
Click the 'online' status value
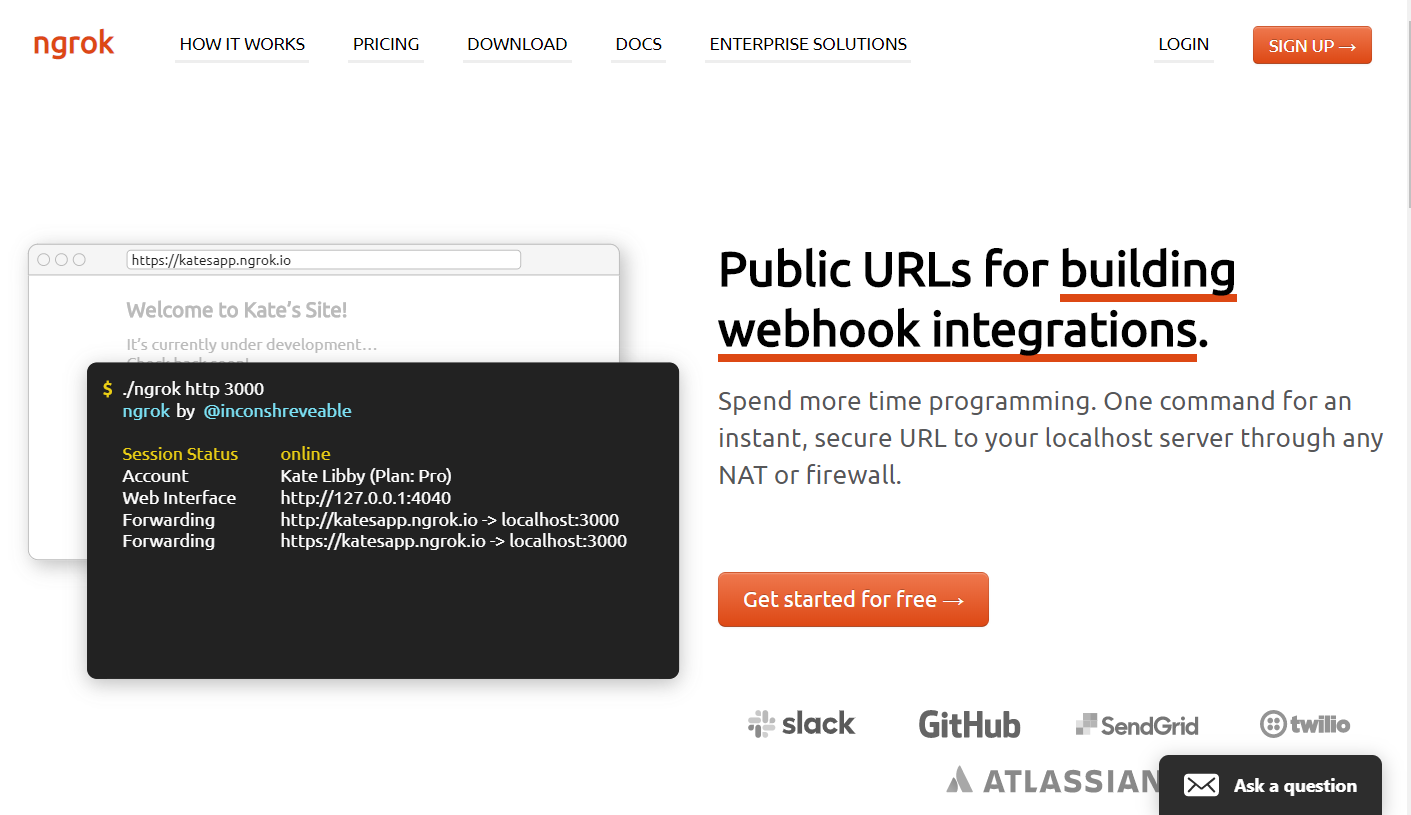305,454
